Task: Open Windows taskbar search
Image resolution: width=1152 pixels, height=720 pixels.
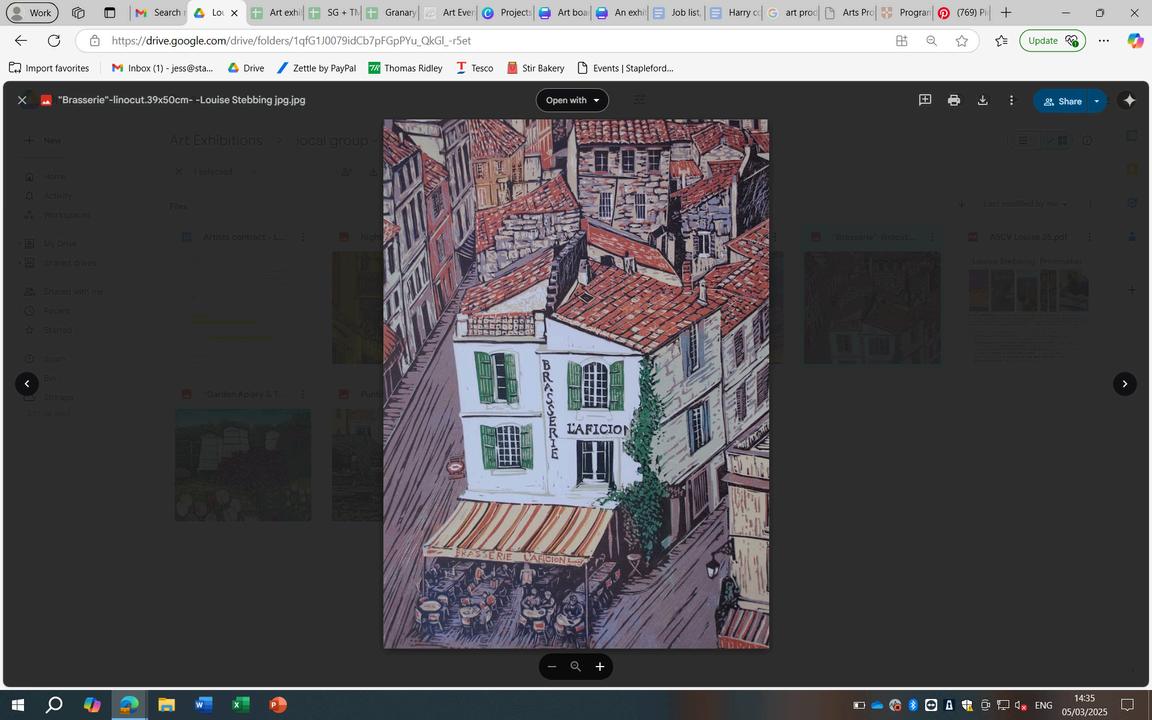Action: click(54, 705)
